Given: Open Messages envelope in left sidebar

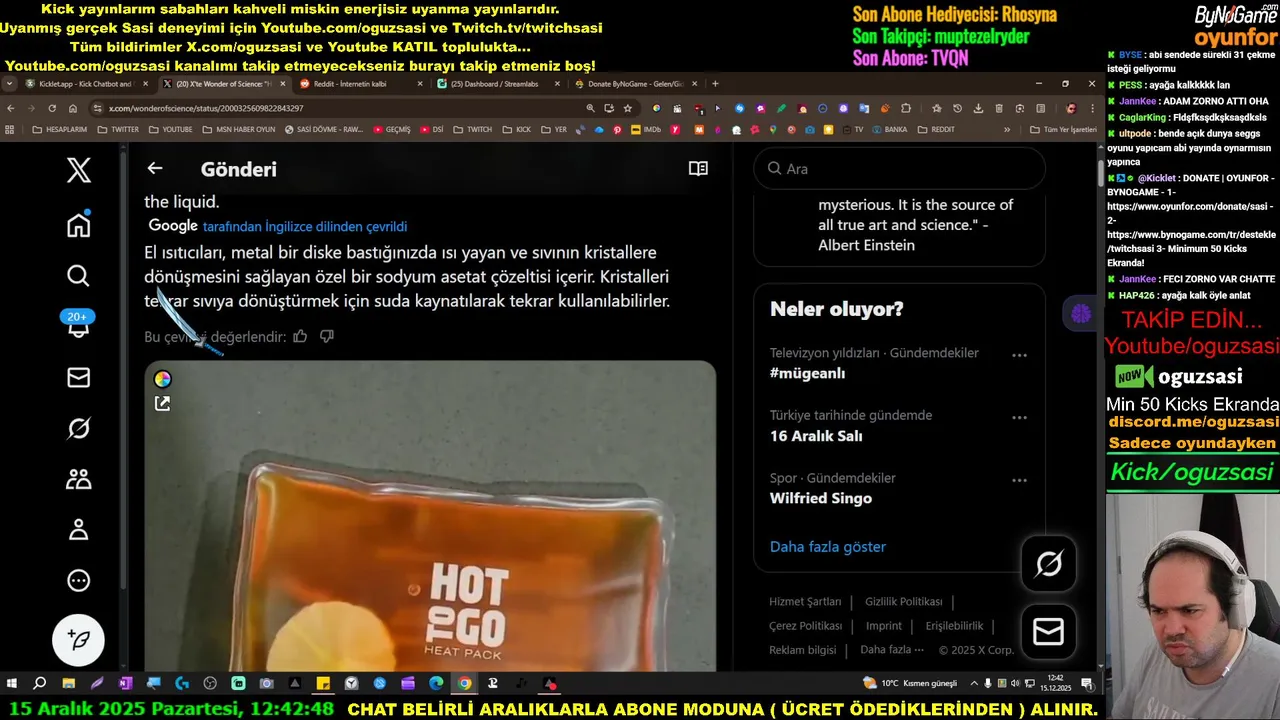Looking at the screenshot, I should [x=78, y=377].
